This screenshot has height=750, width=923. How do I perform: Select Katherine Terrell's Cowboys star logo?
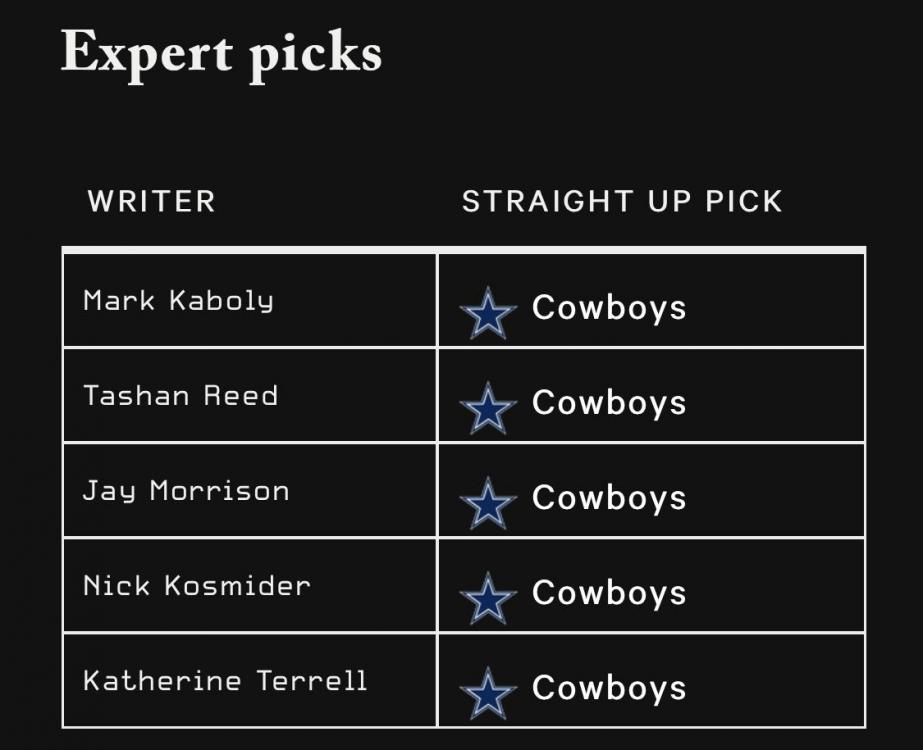click(488, 693)
